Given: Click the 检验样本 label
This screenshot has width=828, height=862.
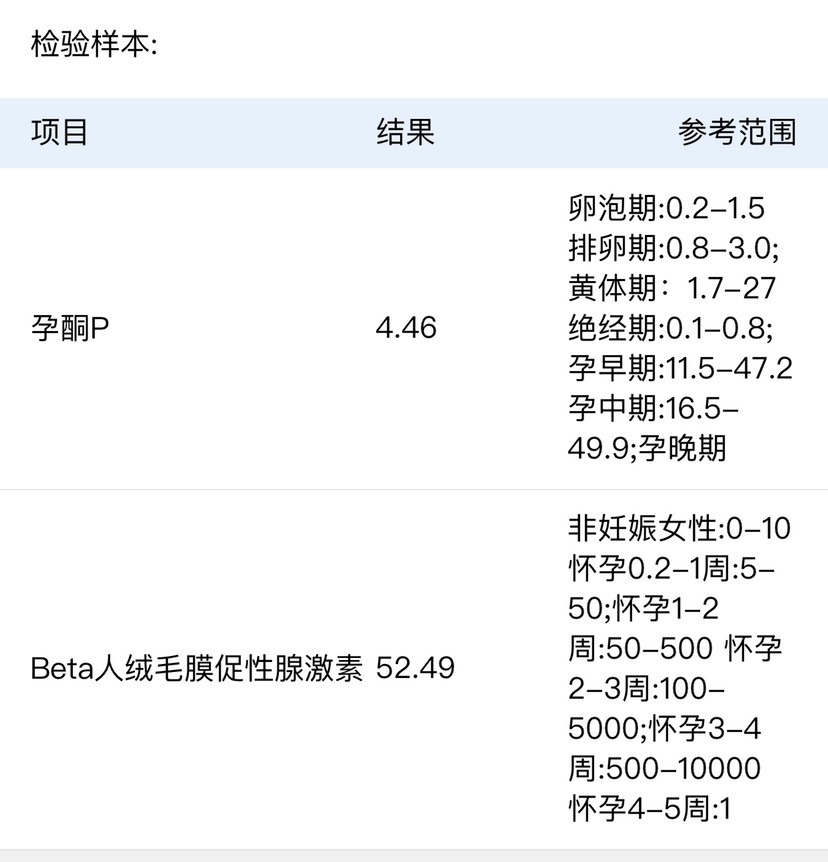Looking at the screenshot, I should [94, 46].
